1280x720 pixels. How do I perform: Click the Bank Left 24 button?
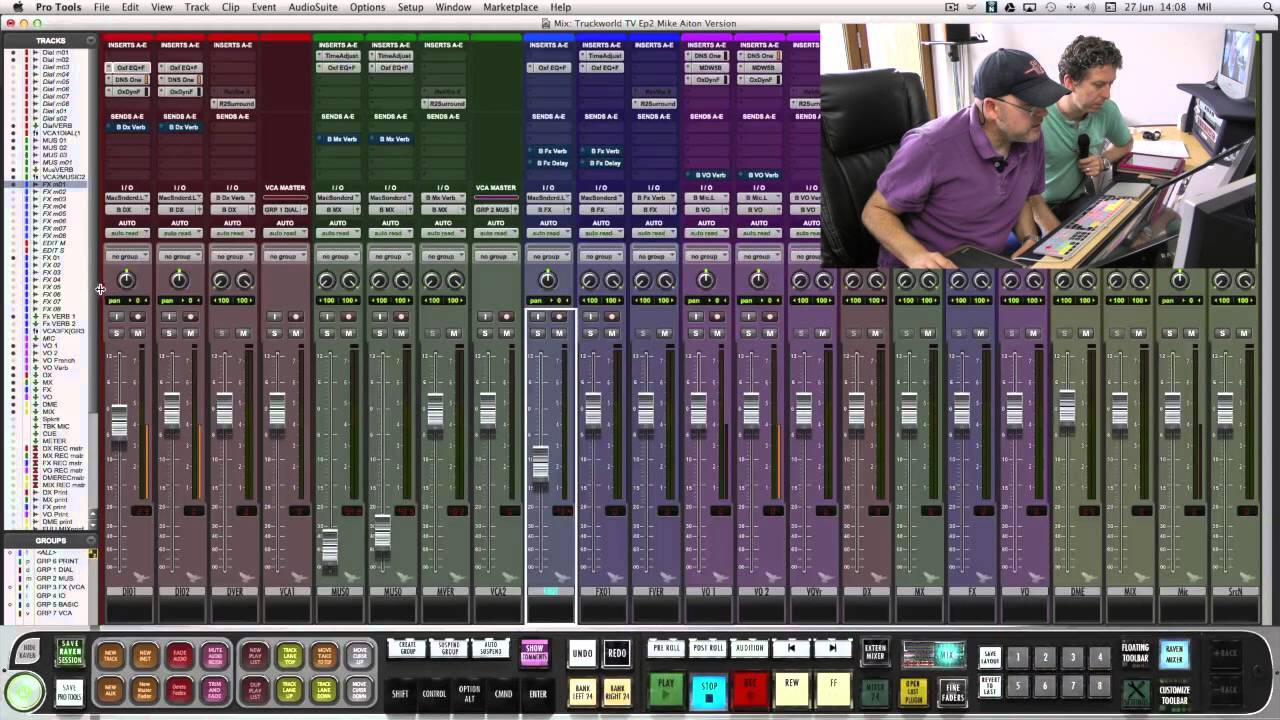click(582, 690)
